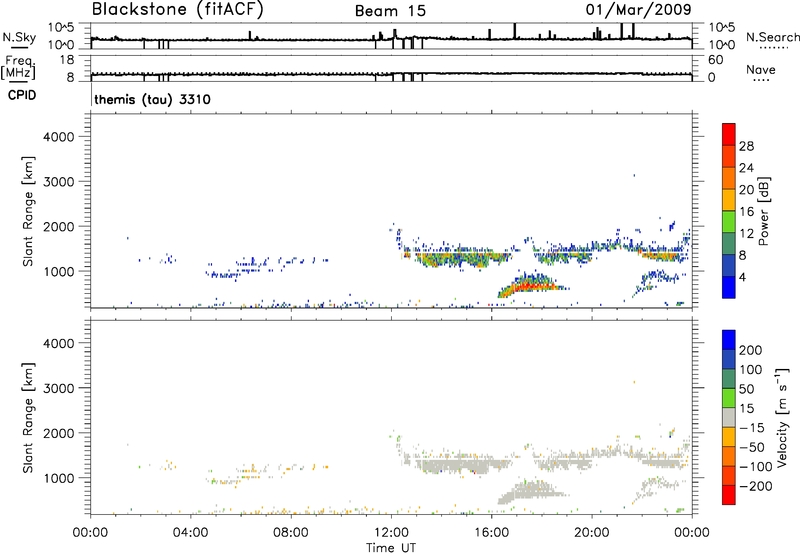Click the Velocity [m s⁻¹] colorbar title
The image size is (800, 554).
782,417
